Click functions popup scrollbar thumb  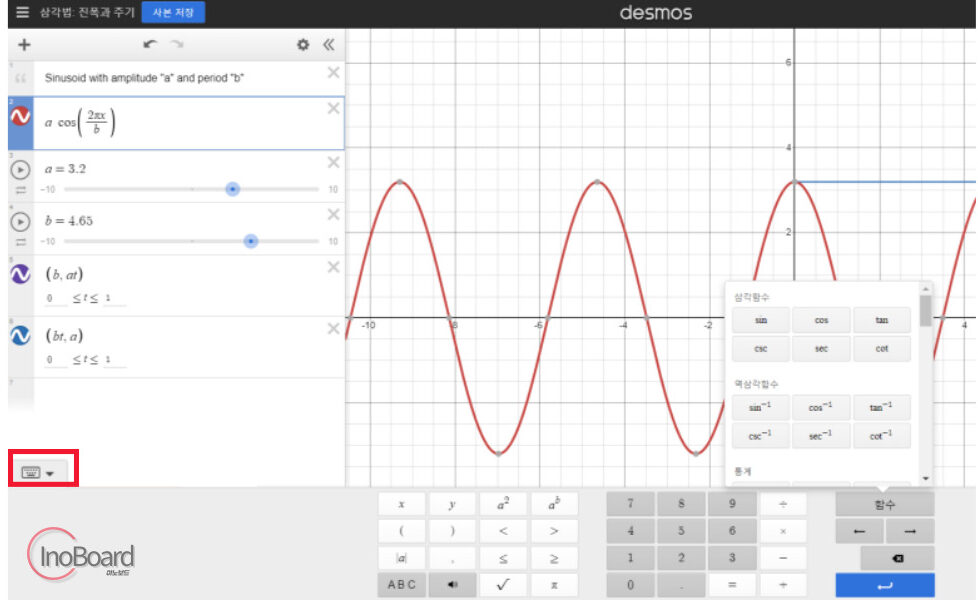(926, 311)
